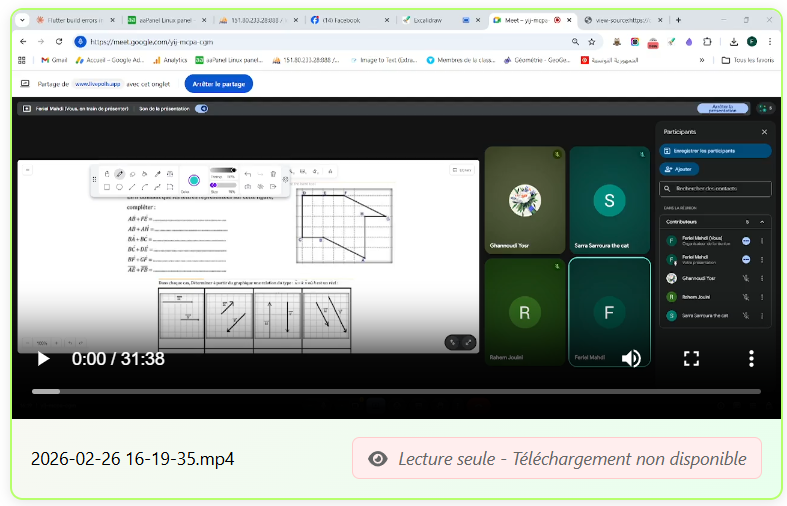Screen dimensions: 787x506
Task: Click the contacts search field
Action: (716, 188)
